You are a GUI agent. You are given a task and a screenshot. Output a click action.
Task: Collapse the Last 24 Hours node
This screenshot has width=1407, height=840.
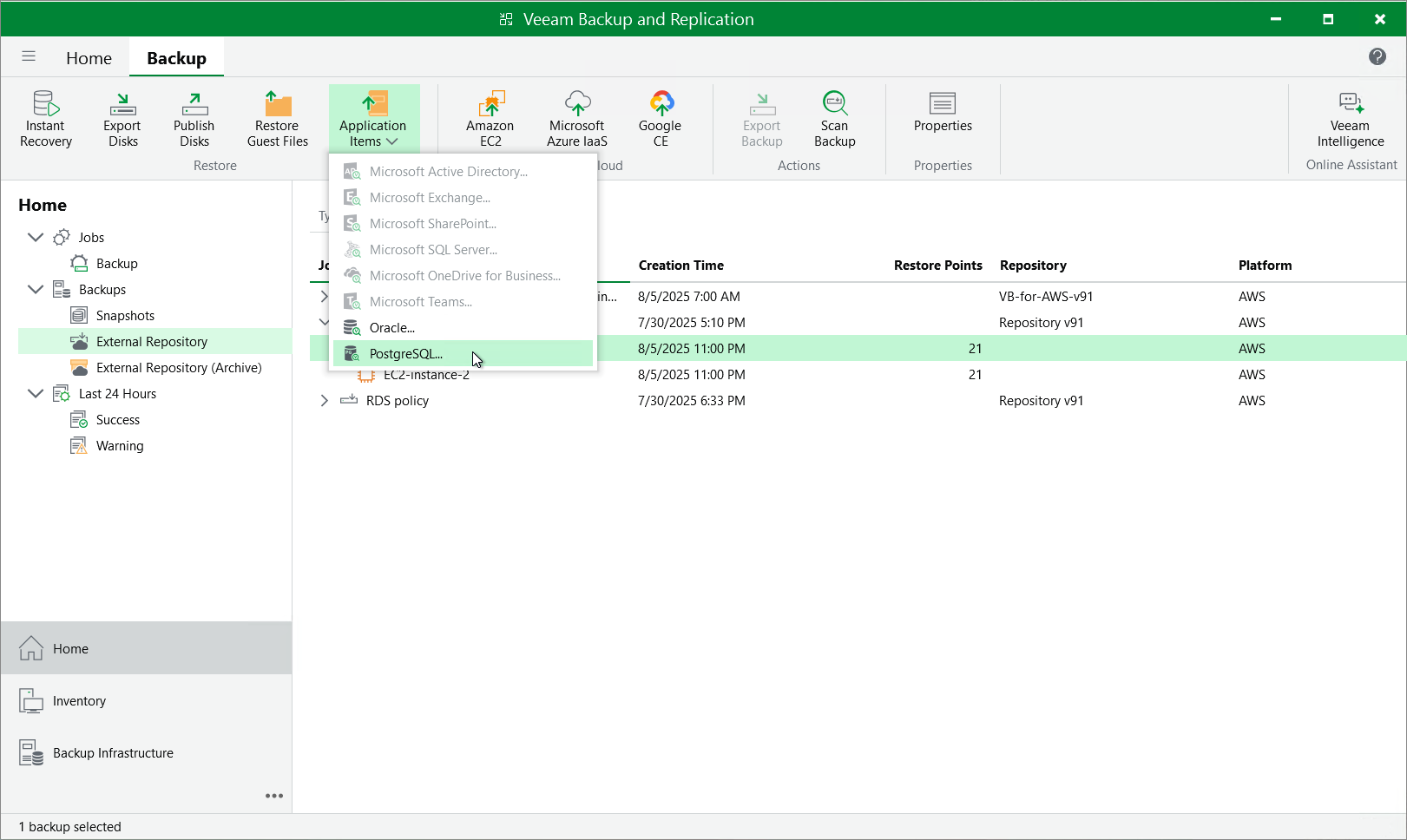(36, 393)
